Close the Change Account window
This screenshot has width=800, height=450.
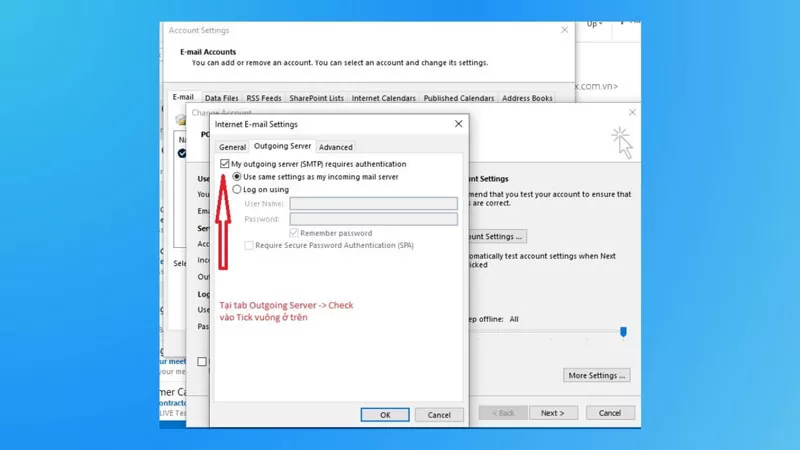632,112
